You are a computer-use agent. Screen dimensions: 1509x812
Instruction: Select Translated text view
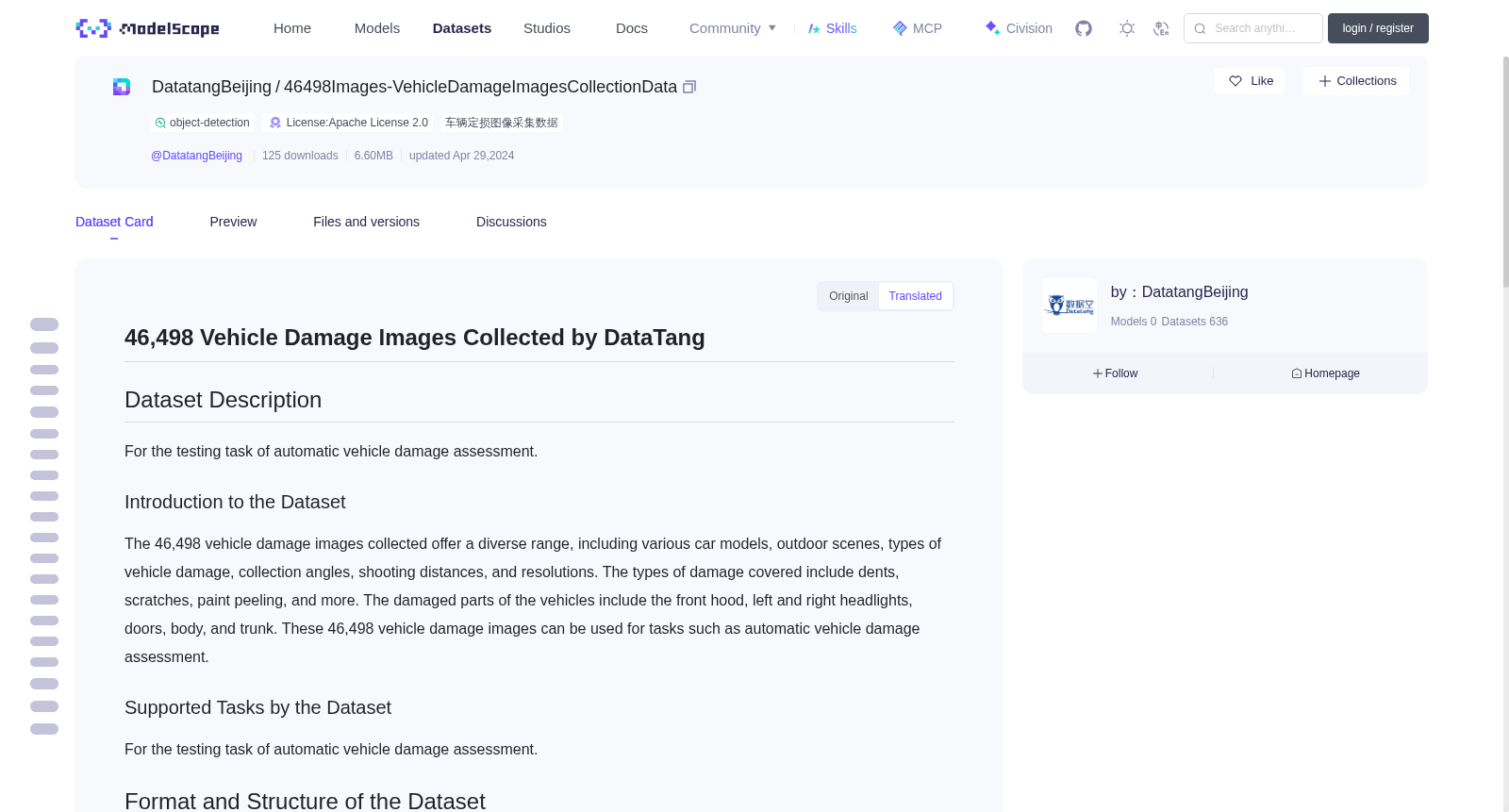coord(915,296)
